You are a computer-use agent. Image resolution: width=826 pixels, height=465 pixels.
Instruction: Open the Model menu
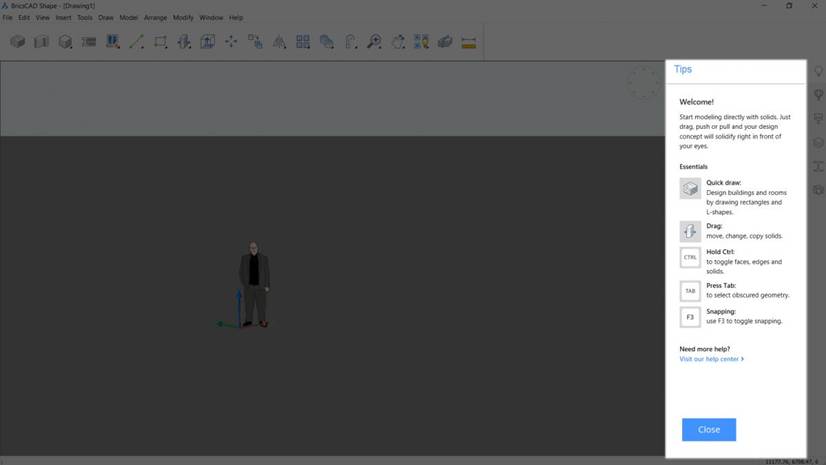[129, 18]
